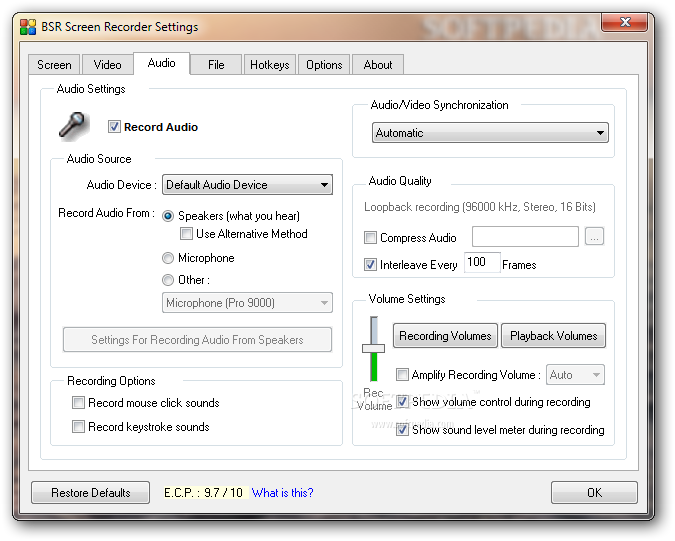Select the Speakers (what you hear) radio button
Viewport: 675px width, 541px height.
point(168,216)
